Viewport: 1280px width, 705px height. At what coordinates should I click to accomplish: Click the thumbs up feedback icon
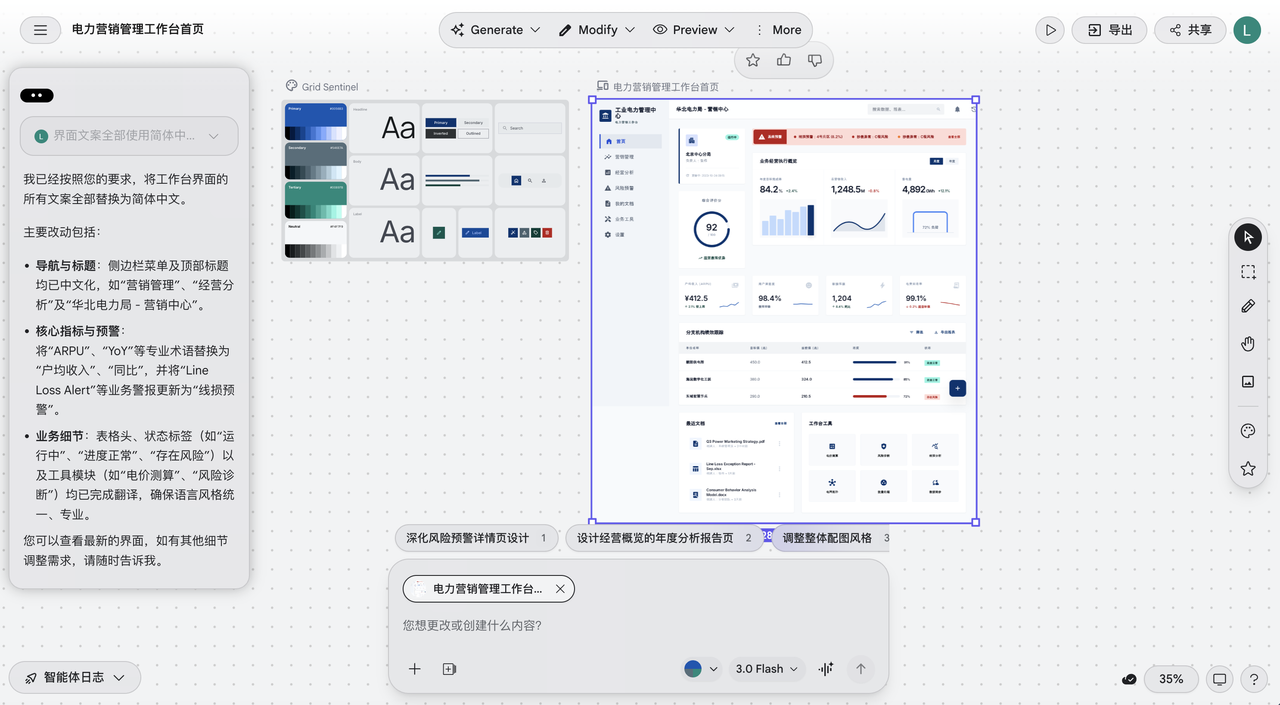pos(784,61)
